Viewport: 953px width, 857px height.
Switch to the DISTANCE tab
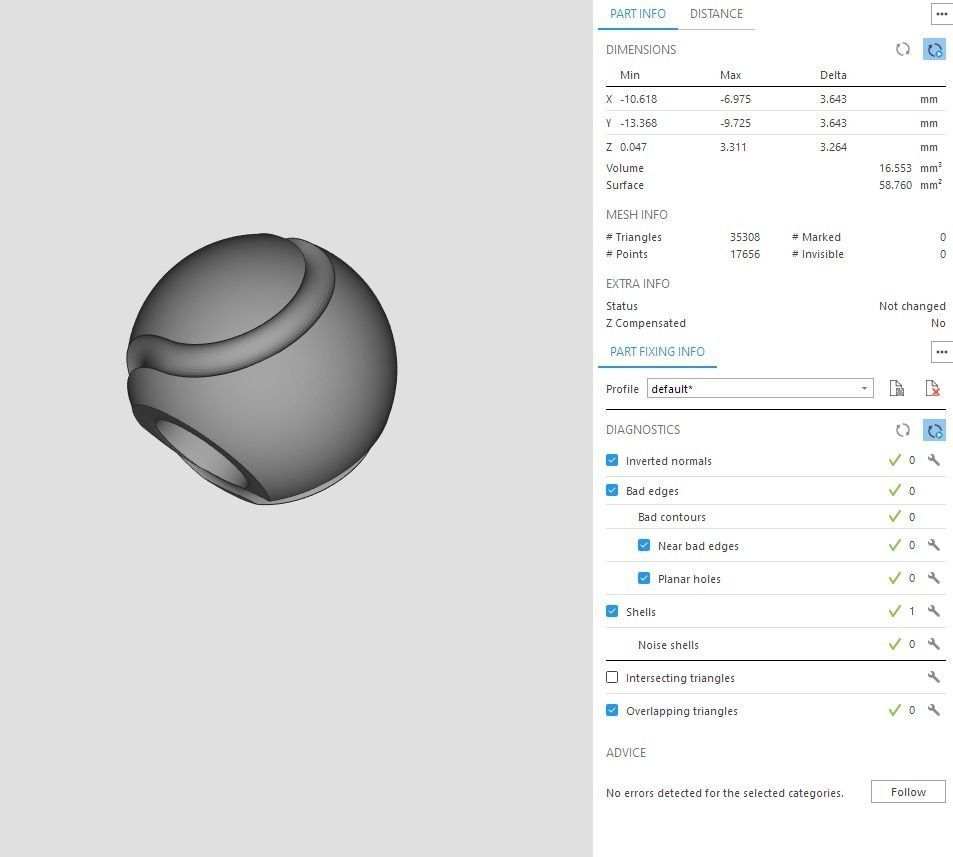(716, 14)
